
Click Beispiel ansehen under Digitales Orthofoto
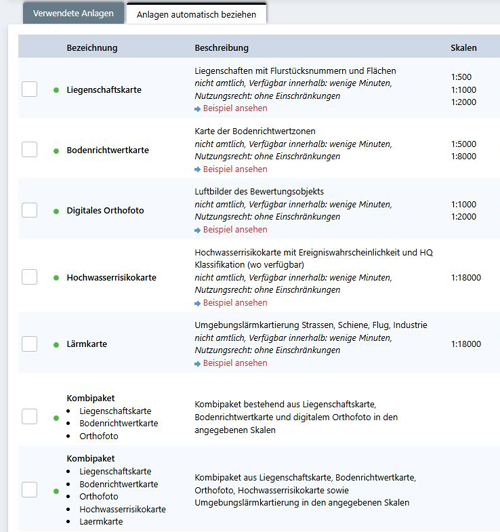click(235, 229)
